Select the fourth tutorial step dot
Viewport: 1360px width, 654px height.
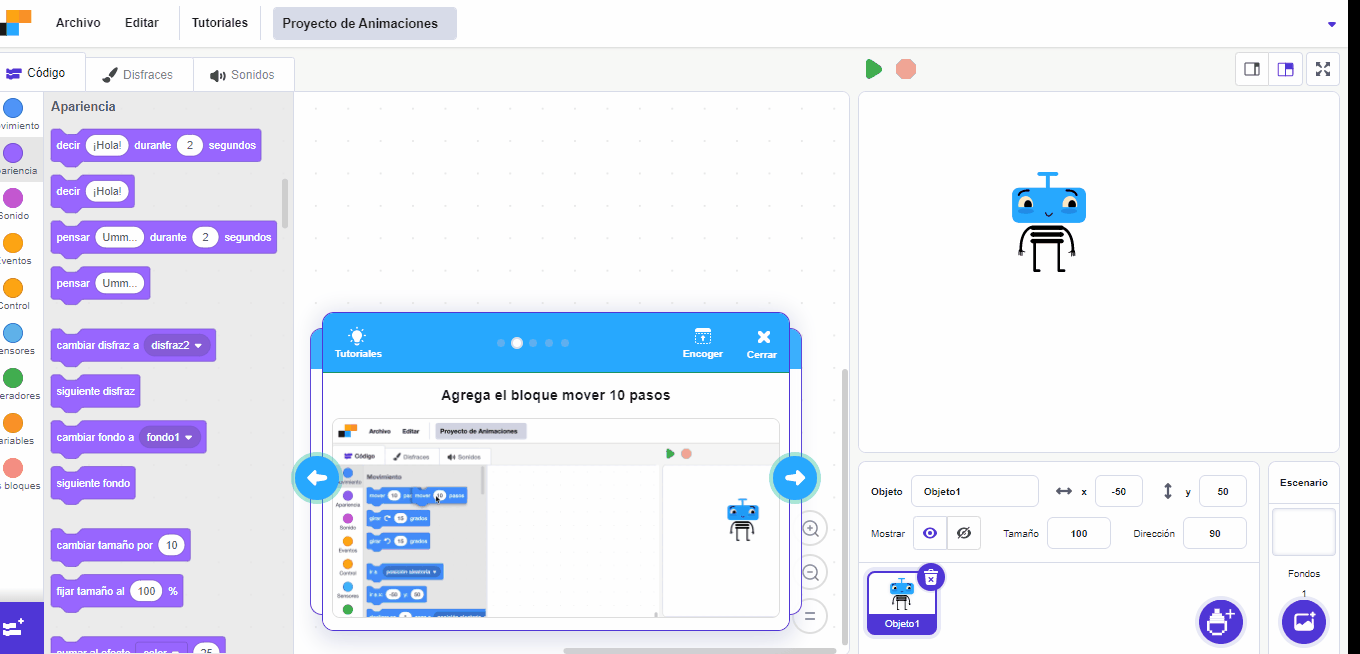[x=549, y=343]
